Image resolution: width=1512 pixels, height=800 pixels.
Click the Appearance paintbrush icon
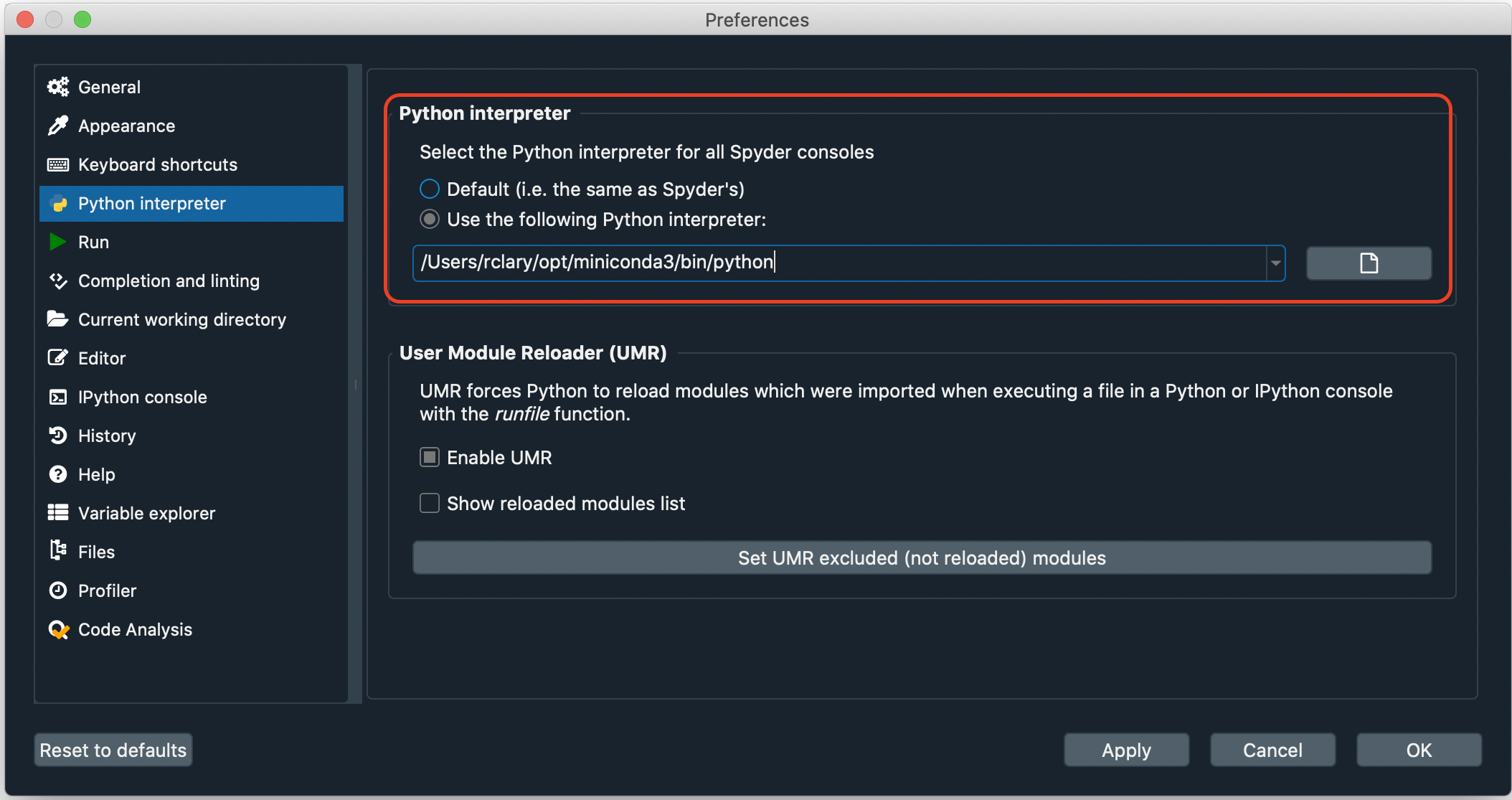click(58, 125)
